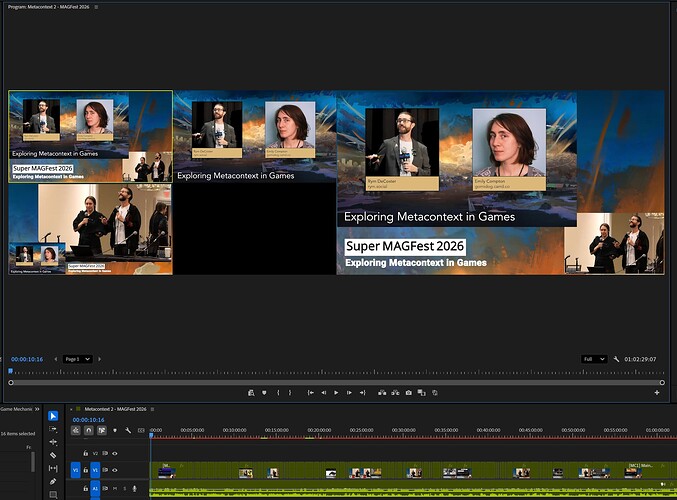Solo the A1 audio track
677x500 pixels.
[x=125, y=488]
